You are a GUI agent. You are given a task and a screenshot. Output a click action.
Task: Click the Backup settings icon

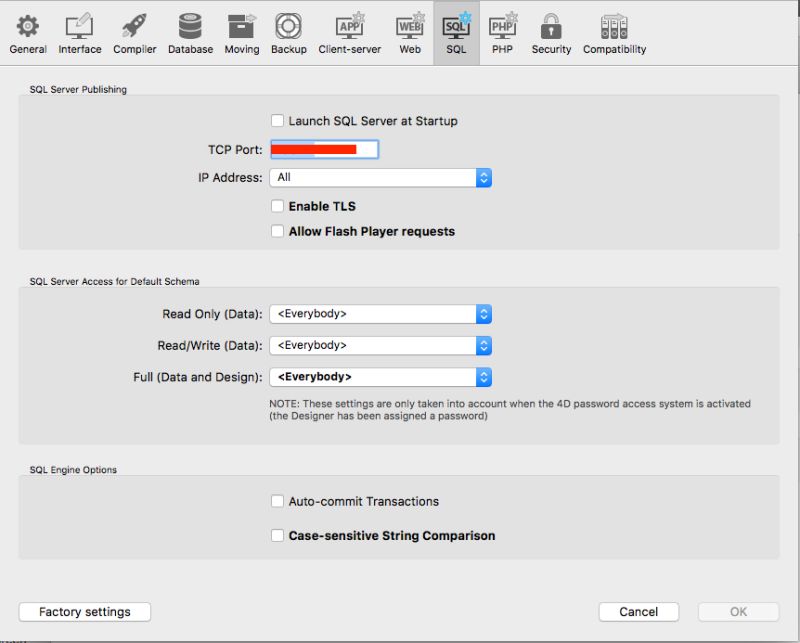coord(288,30)
